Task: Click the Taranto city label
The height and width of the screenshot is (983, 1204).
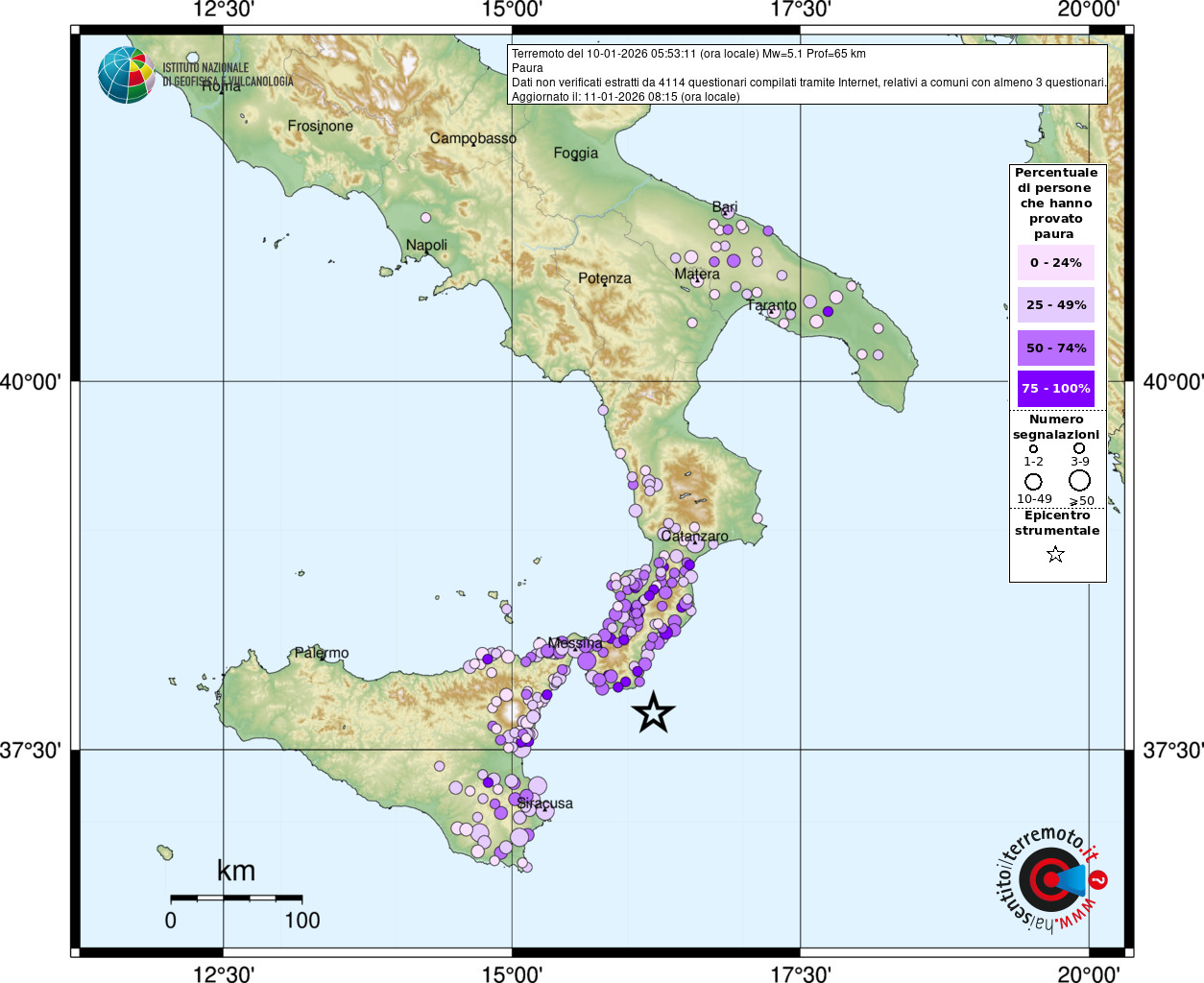Action: [772, 305]
